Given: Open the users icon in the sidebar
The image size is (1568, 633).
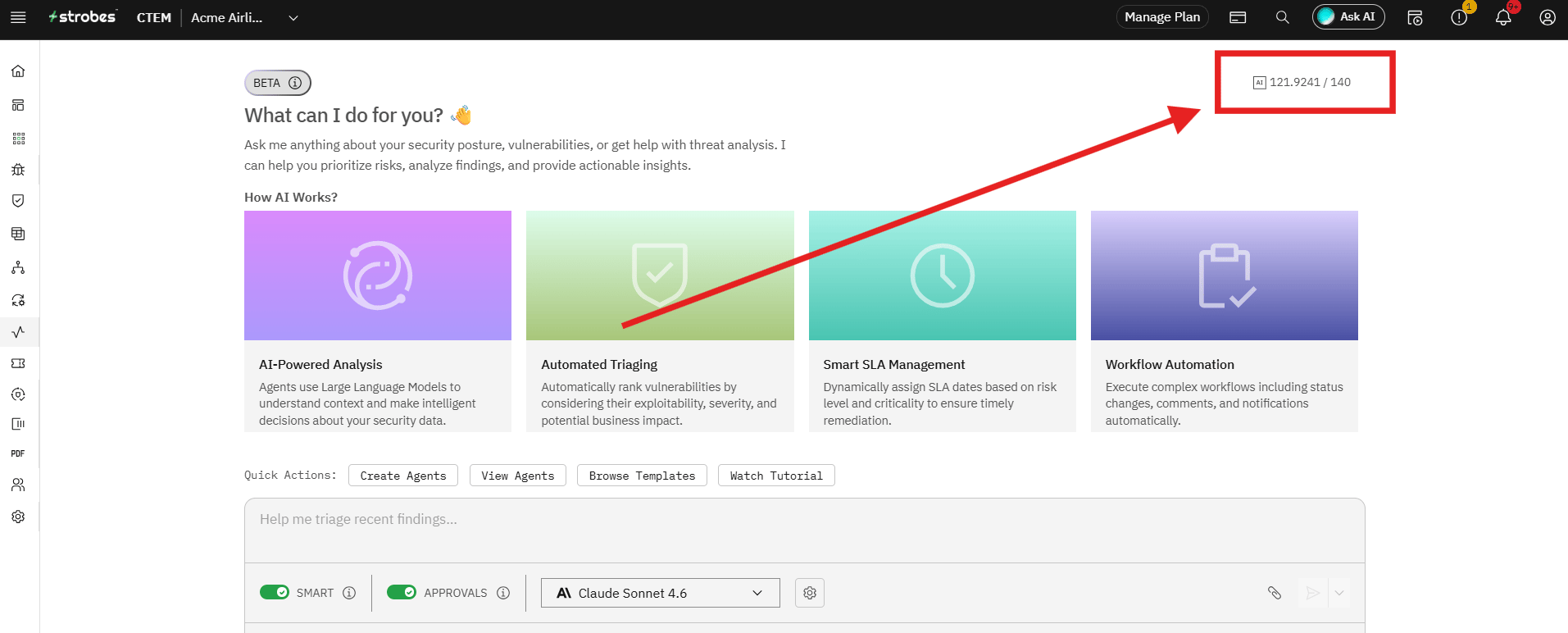Looking at the screenshot, I should pyautogui.click(x=18, y=485).
